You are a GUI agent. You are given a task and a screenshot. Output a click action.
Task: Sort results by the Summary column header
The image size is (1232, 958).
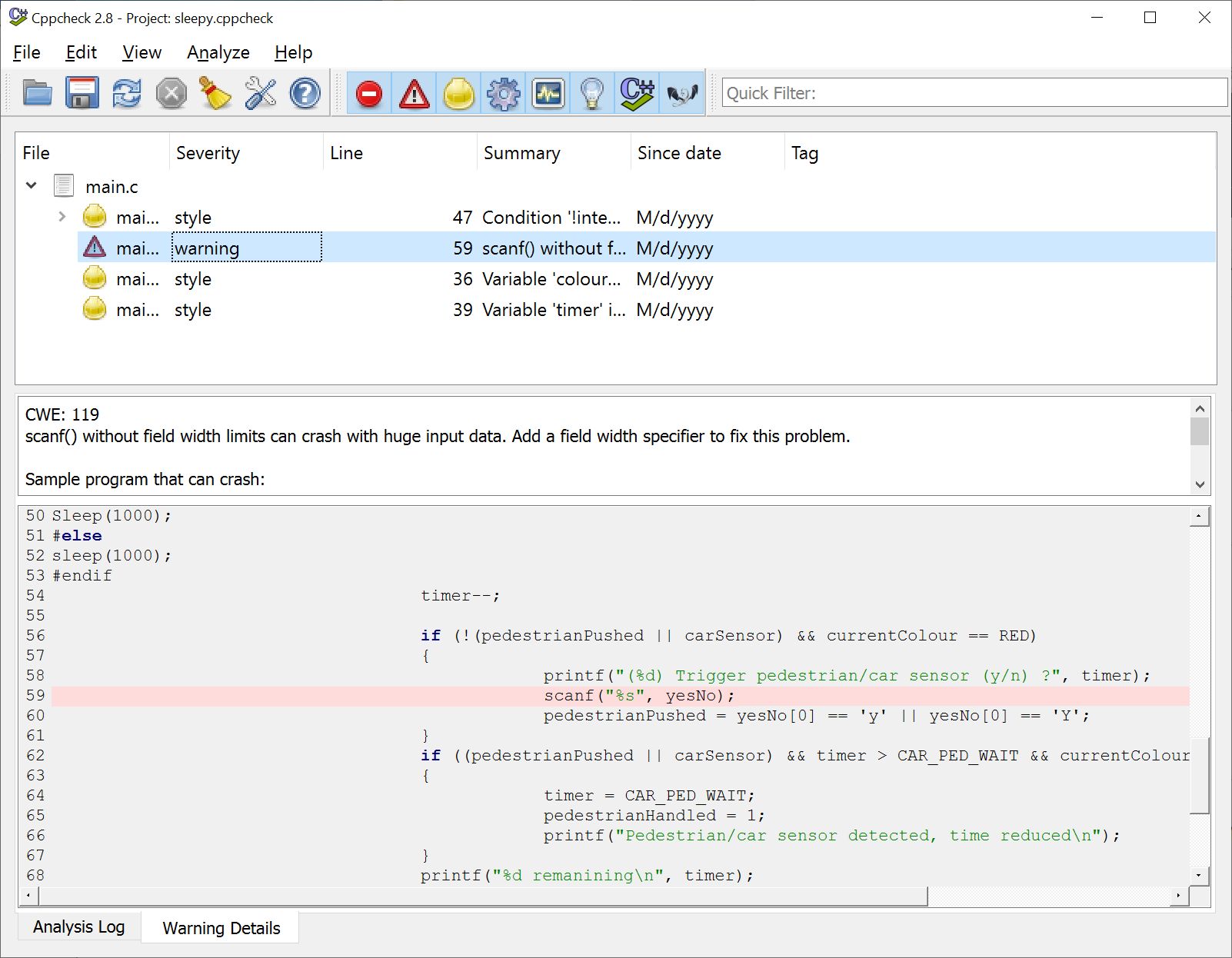point(554,153)
